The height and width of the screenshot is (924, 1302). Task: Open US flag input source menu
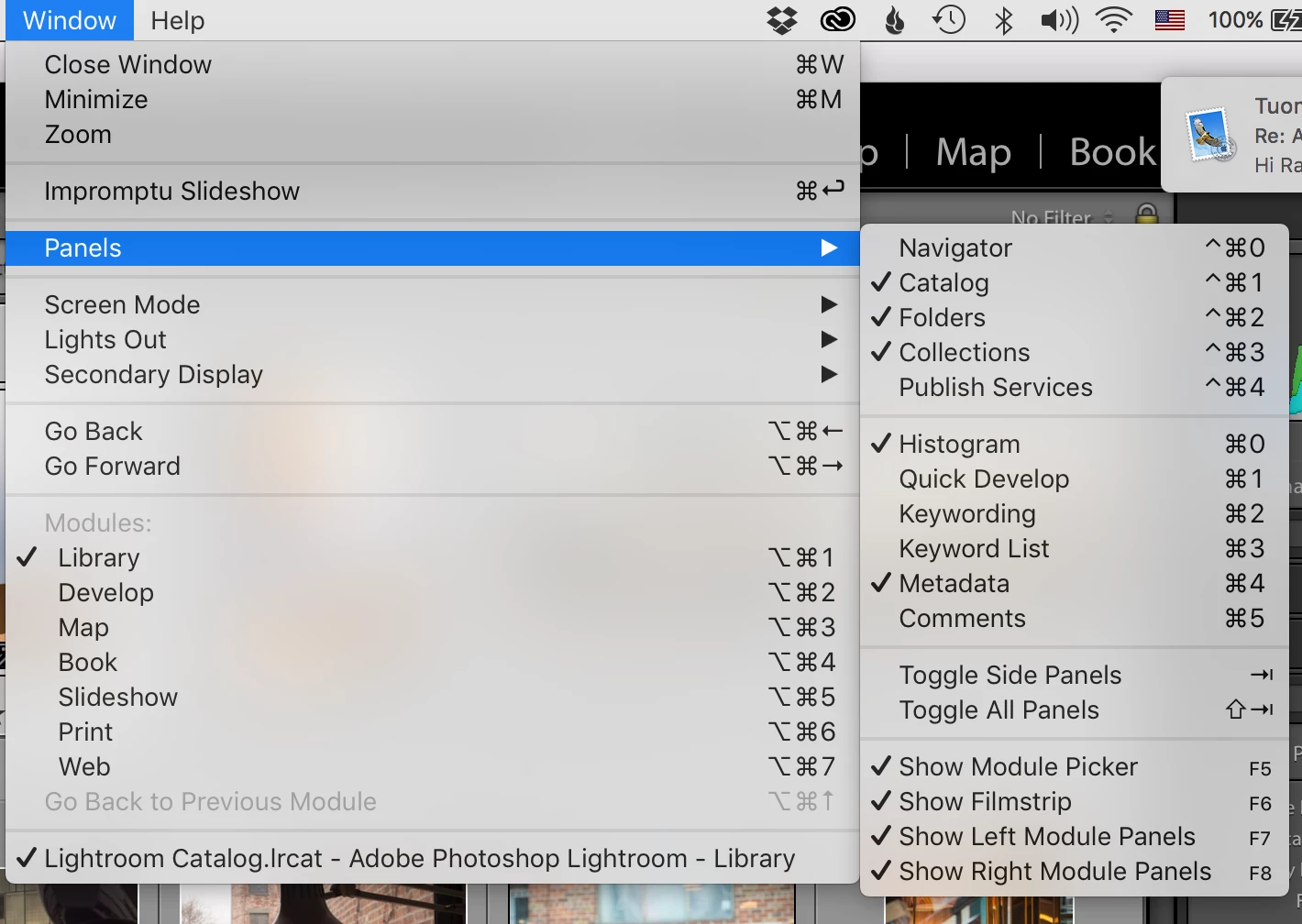1169,19
